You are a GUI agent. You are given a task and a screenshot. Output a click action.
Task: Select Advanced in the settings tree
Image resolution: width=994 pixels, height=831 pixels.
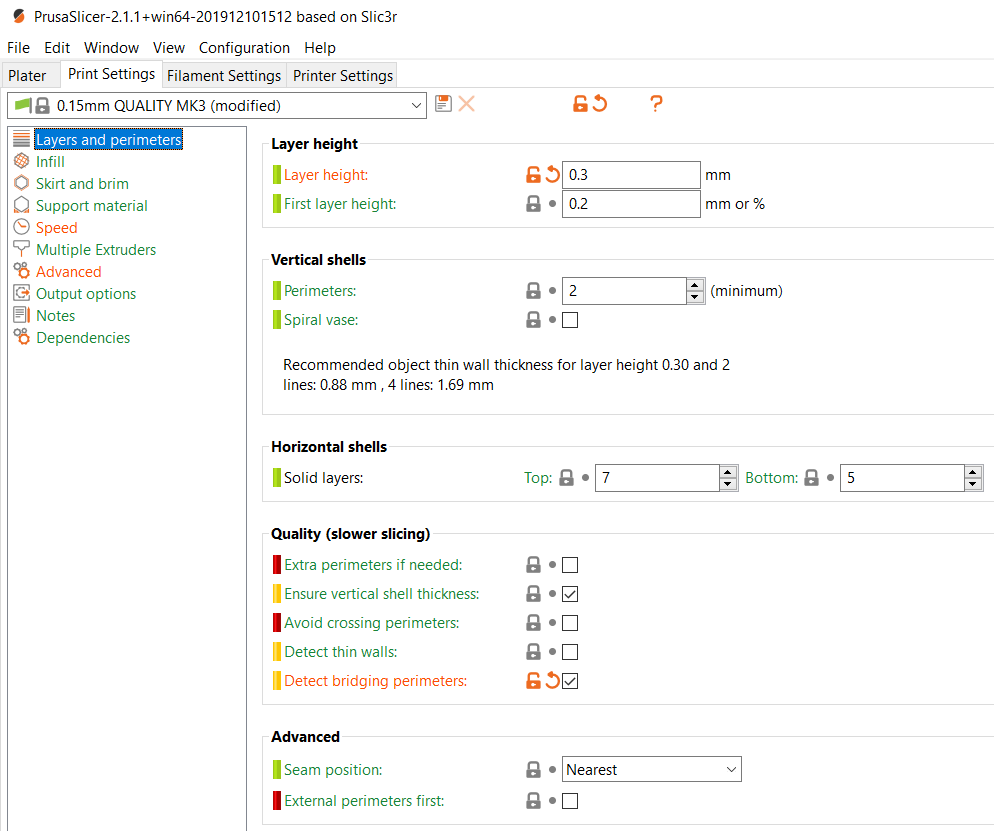click(68, 271)
